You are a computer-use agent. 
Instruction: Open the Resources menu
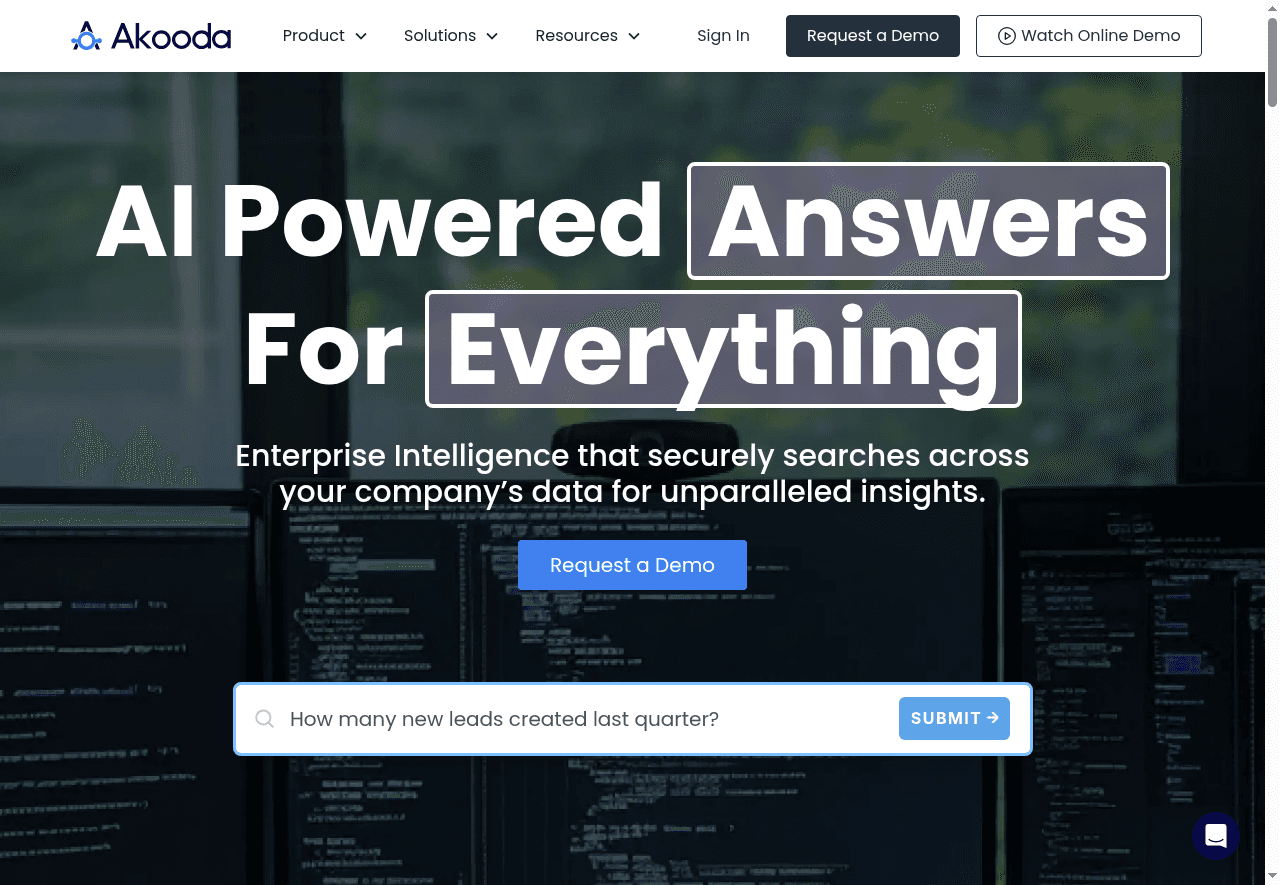576,36
